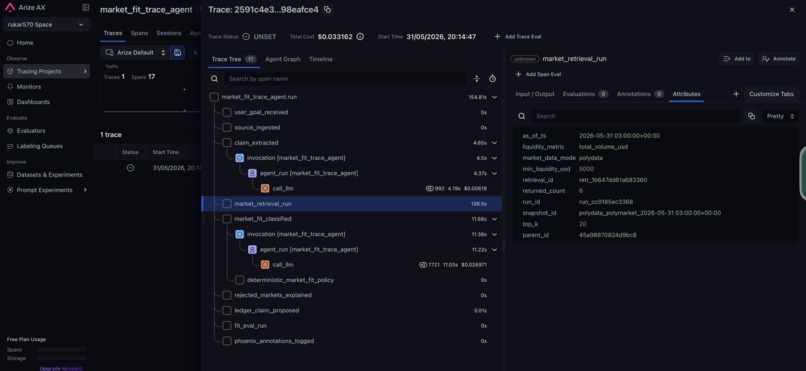
Task: Switch to the Spans tab
Action: point(139,33)
